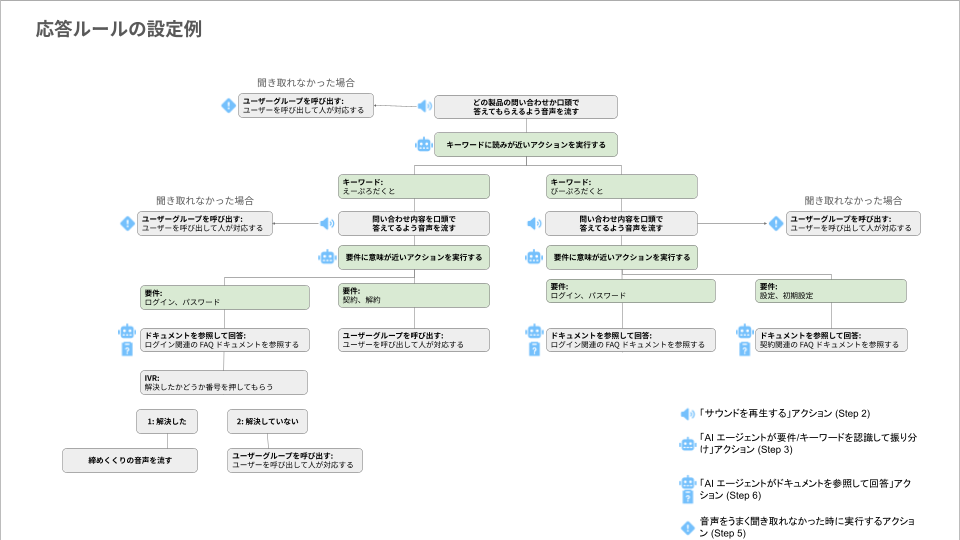Screen dimensions: 960x540
Task: Click the speaker icon in the びーぷろだくと branch
Action: pyautogui.click(x=534, y=223)
